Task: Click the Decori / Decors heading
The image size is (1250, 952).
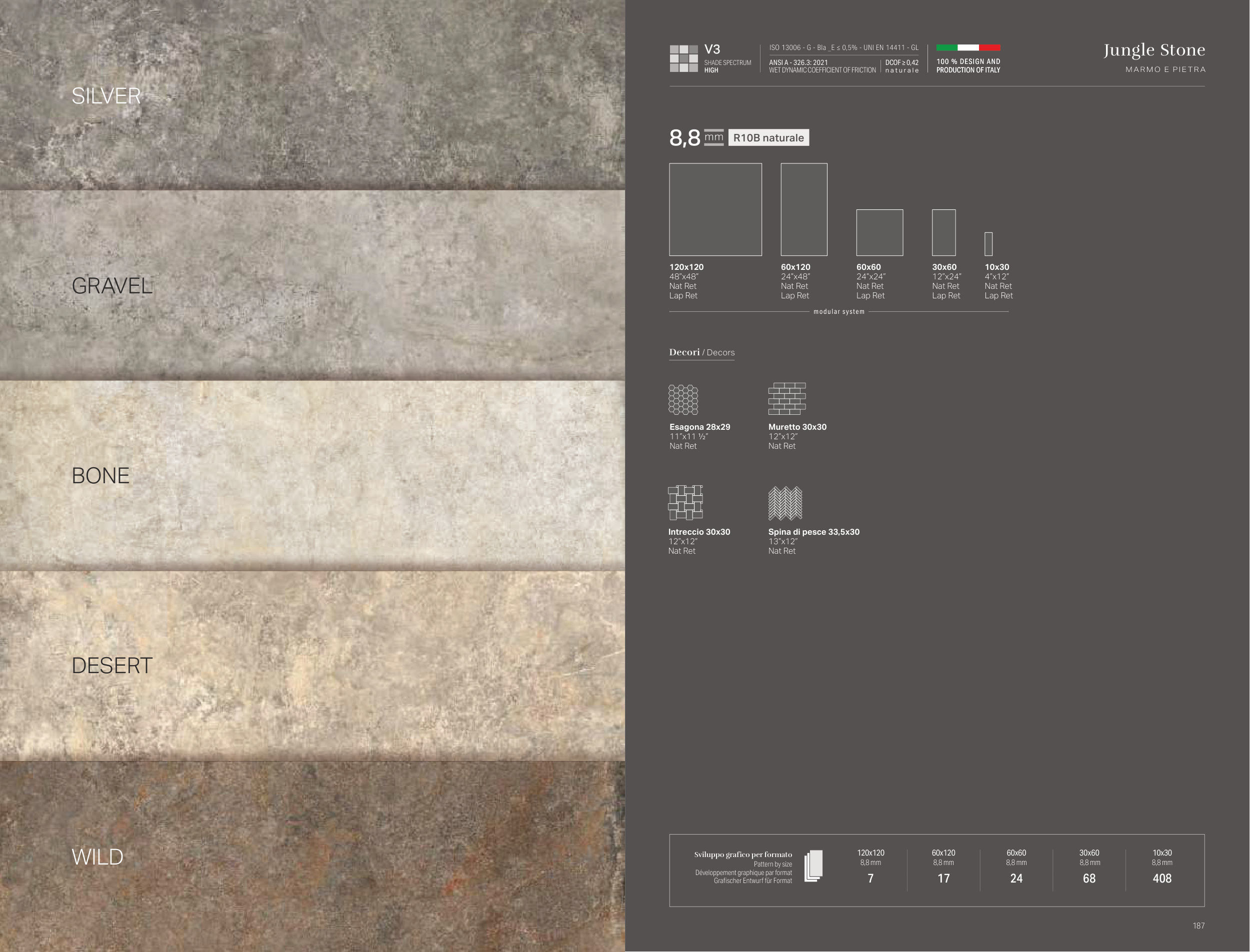Action: [x=701, y=352]
